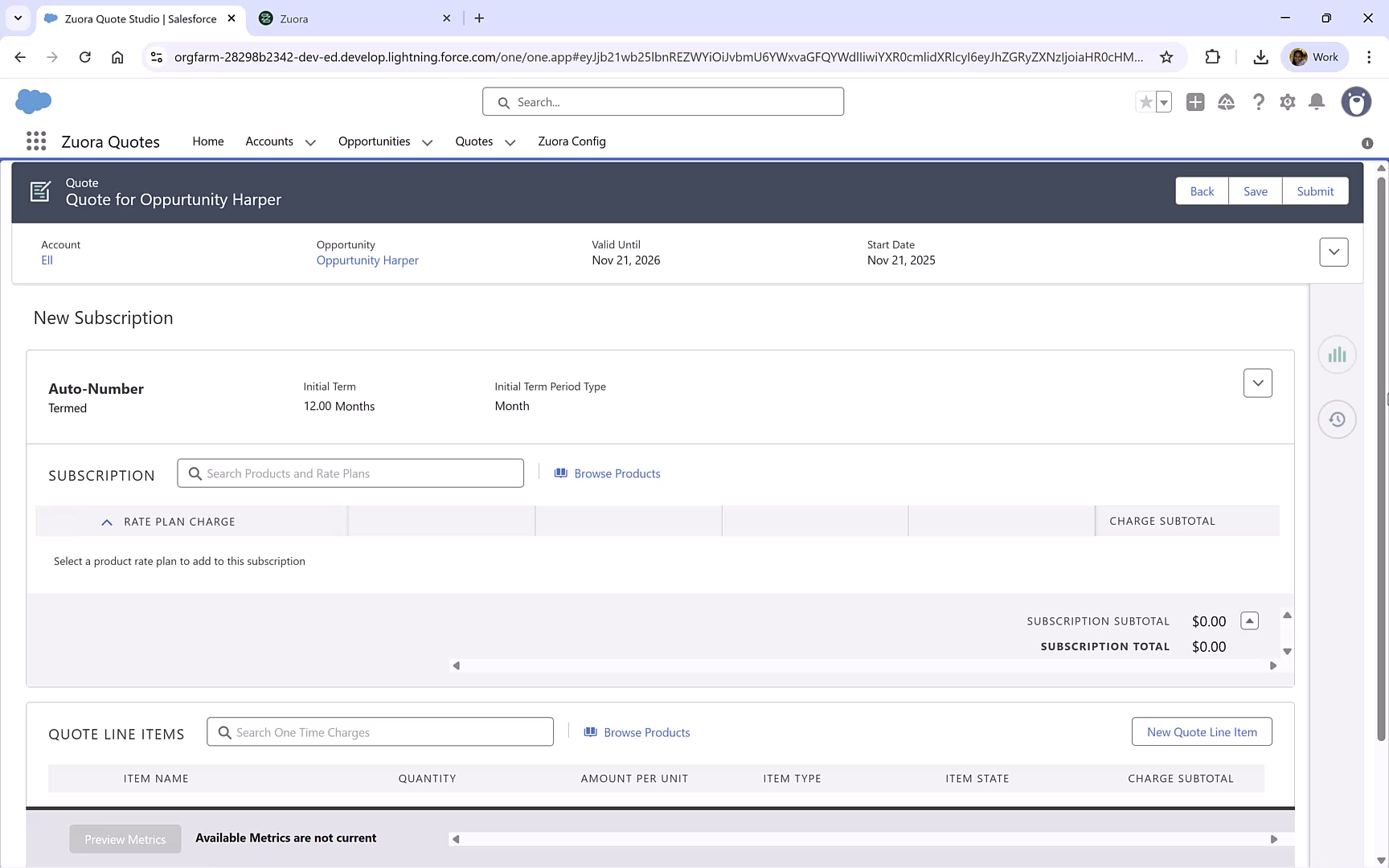Expand the Accounts navigation dropdown
This screenshot has width=1389, height=868.
point(310,141)
